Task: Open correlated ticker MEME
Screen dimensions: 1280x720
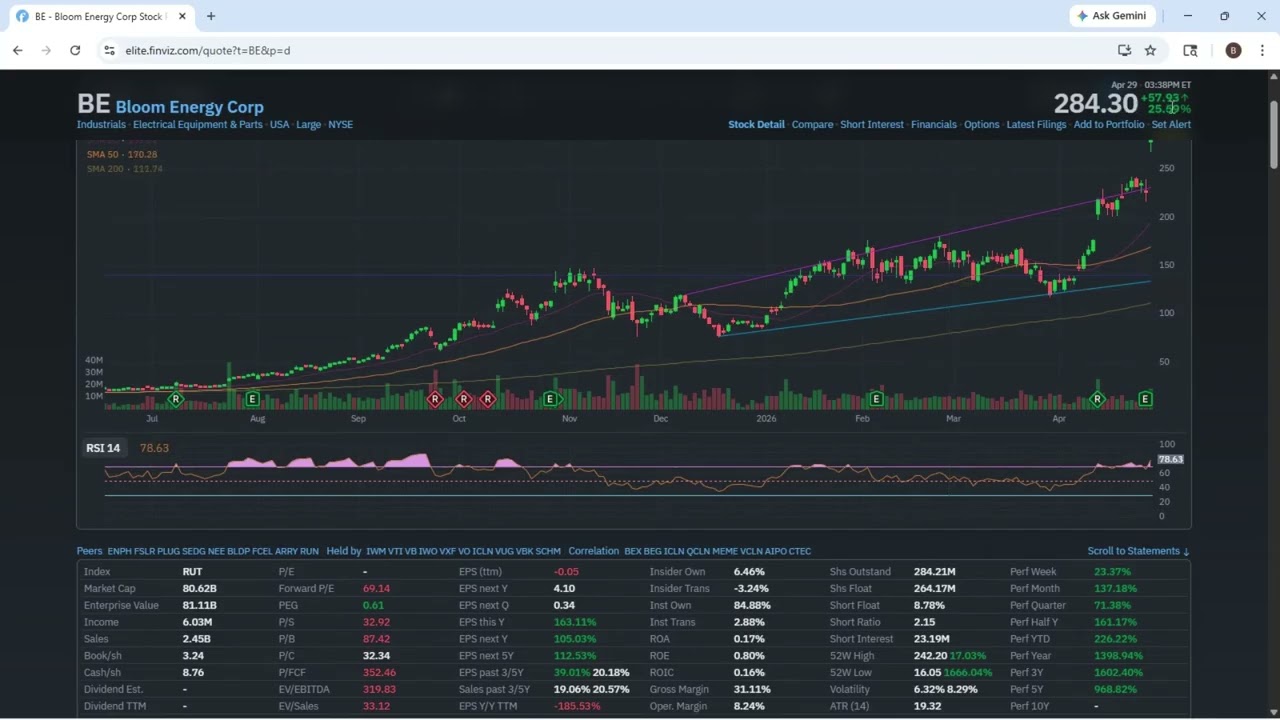Action: pos(724,551)
